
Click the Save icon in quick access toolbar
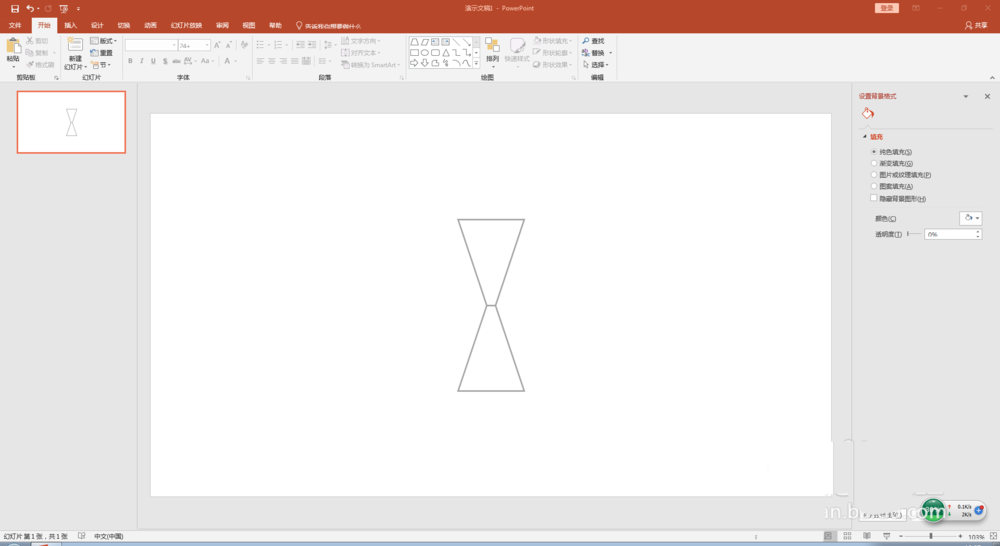click(x=15, y=8)
